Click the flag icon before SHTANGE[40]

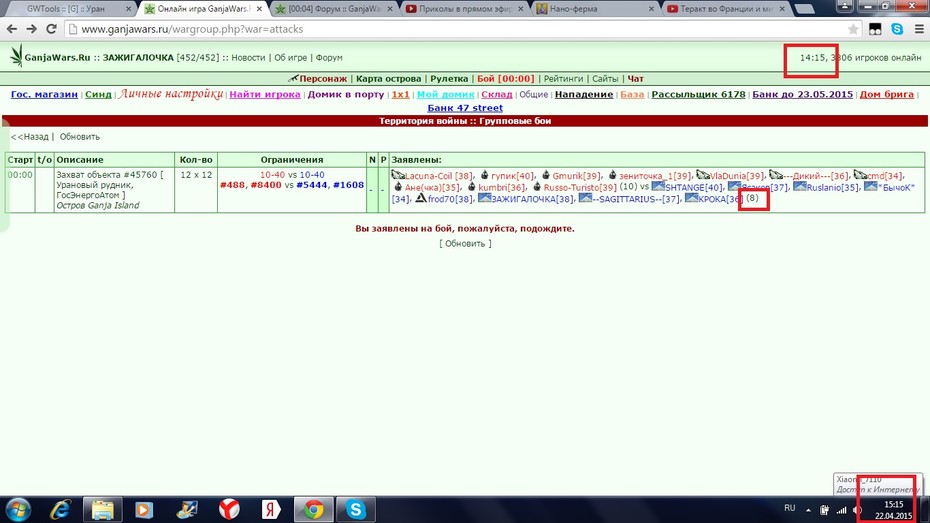(x=658, y=186)
